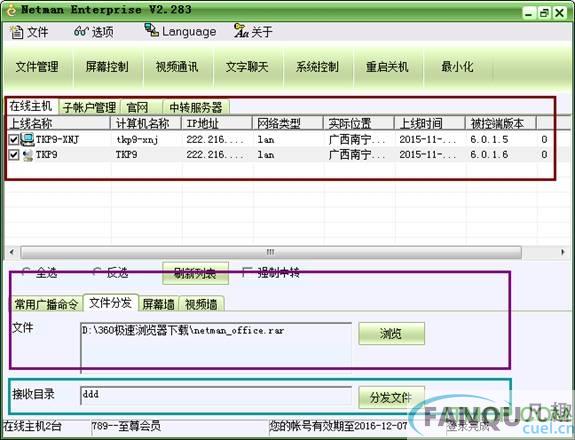Click the 文件 menu notepad icon
The width and height of the screenshot is (575, 440).
(16, 32)
